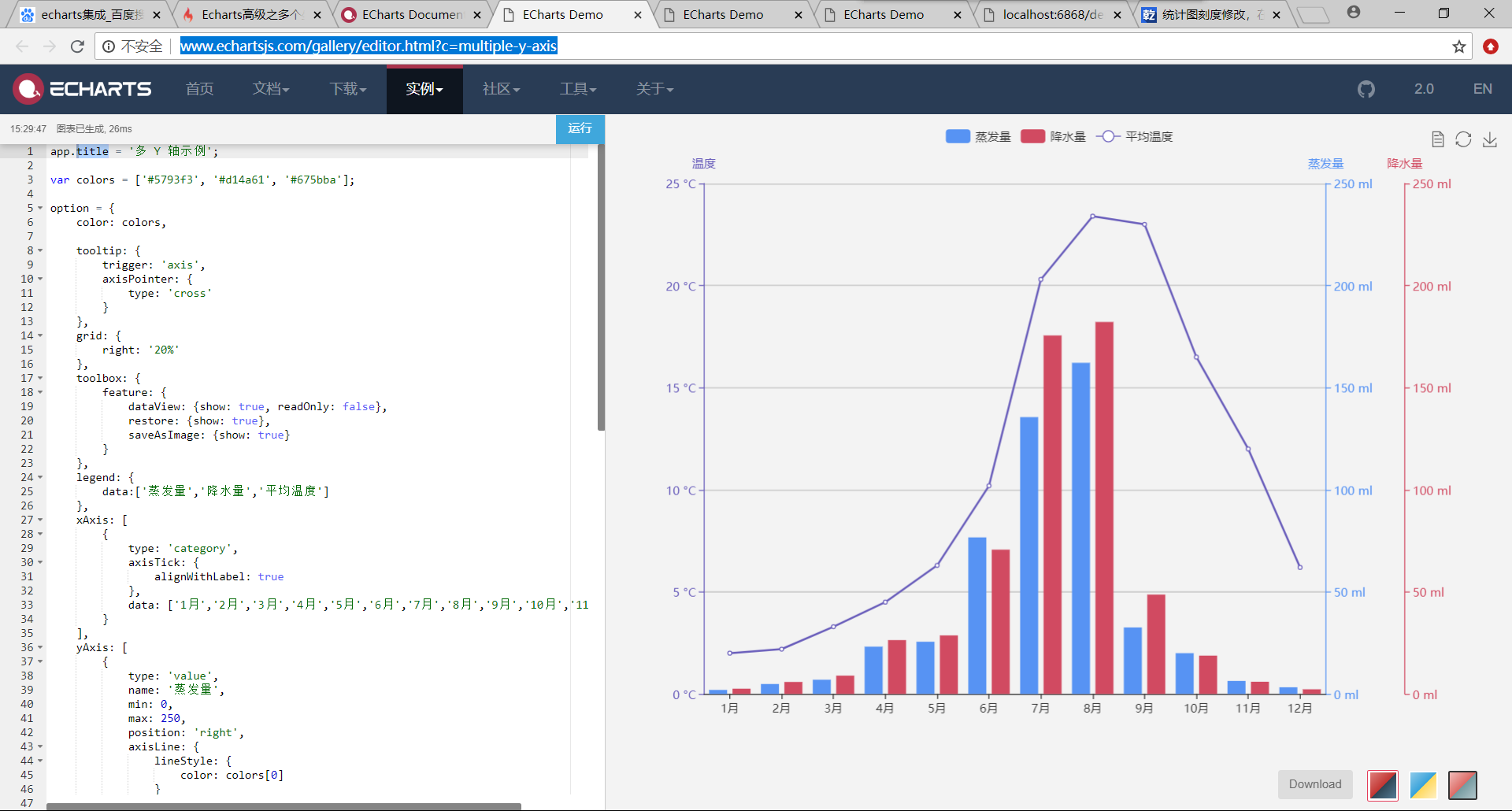Screen dimensions: 1512x811
Task: Select the 首页 navigation item
Action: [x=199, y=89]
